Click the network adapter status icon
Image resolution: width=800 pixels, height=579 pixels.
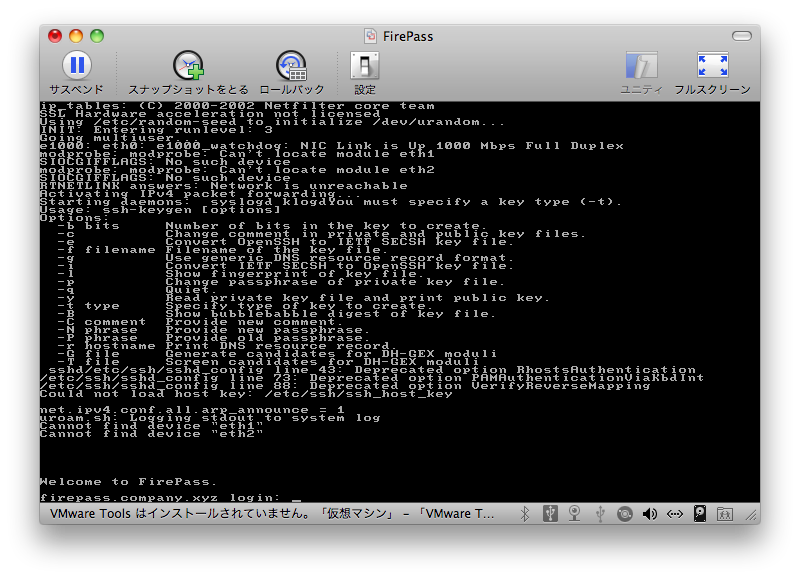pos(674,514)
